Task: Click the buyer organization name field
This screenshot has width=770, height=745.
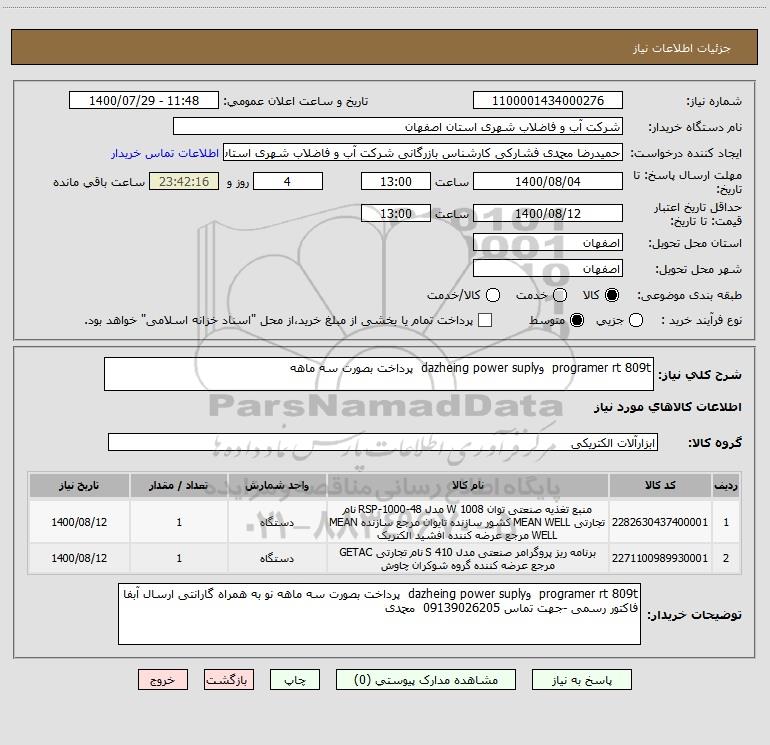Action: [x=398, y=126]
